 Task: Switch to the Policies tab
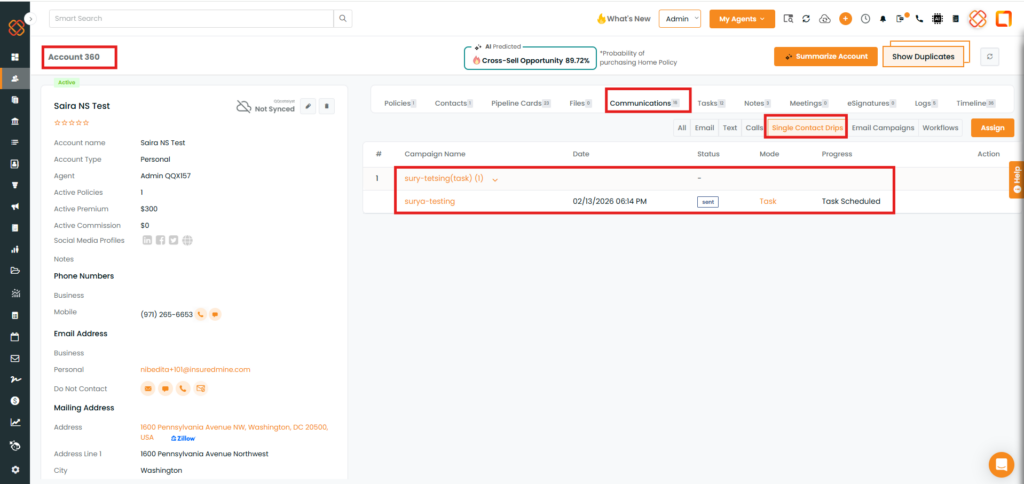(x=399, y=103)
